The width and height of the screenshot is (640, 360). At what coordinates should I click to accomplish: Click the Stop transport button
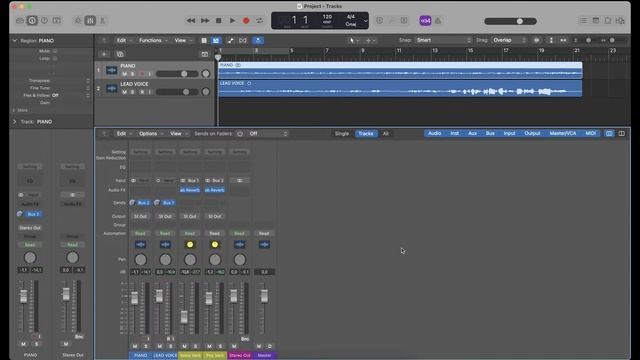coord(219,20)
